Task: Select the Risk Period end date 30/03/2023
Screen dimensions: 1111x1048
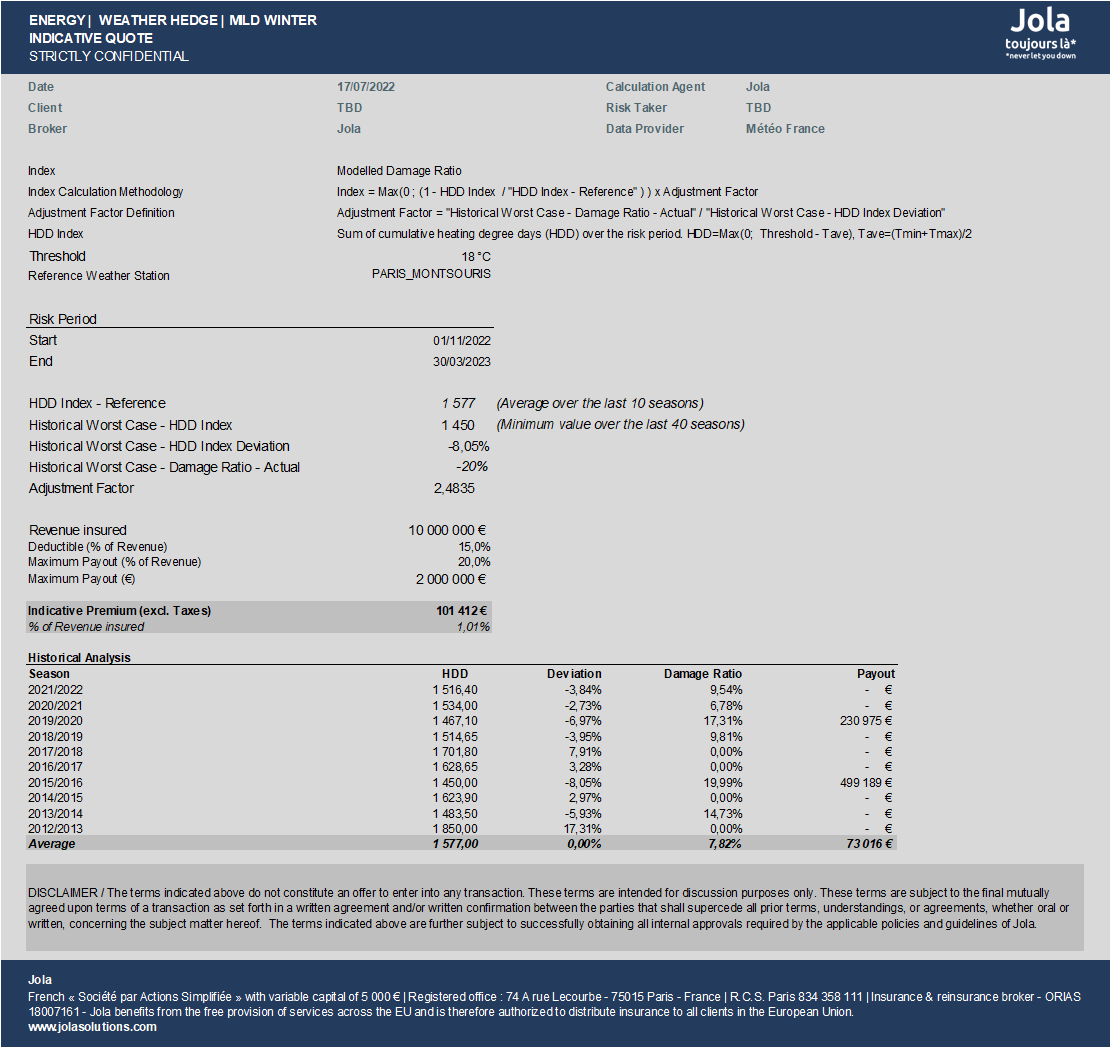Action: point(462,361)
